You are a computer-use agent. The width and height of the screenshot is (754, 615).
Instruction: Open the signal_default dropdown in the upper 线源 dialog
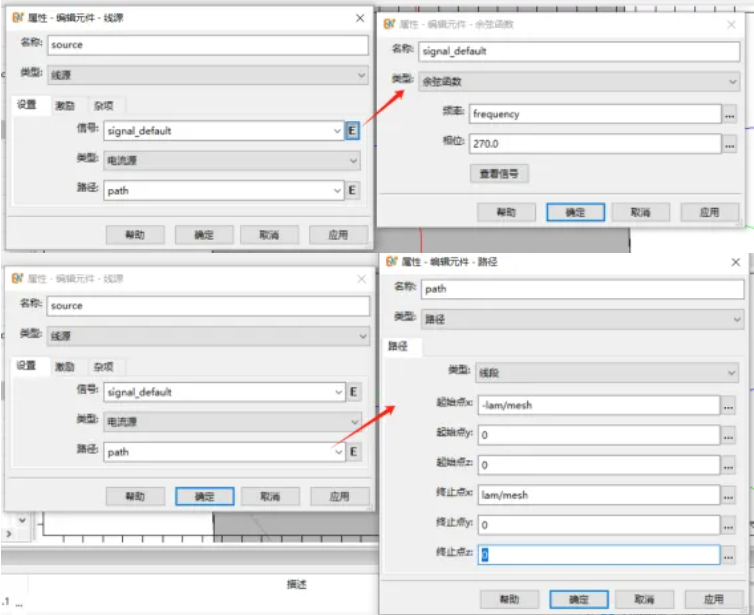(x=337, y=131)
